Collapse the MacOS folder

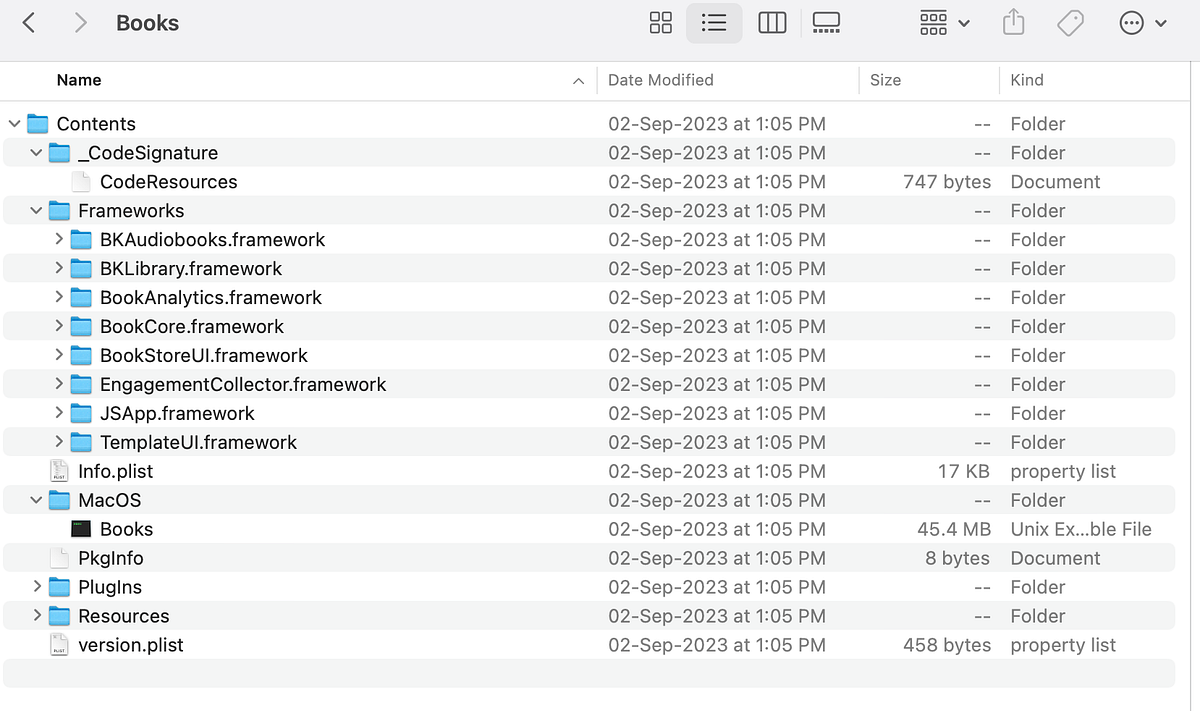coord(37,500)
